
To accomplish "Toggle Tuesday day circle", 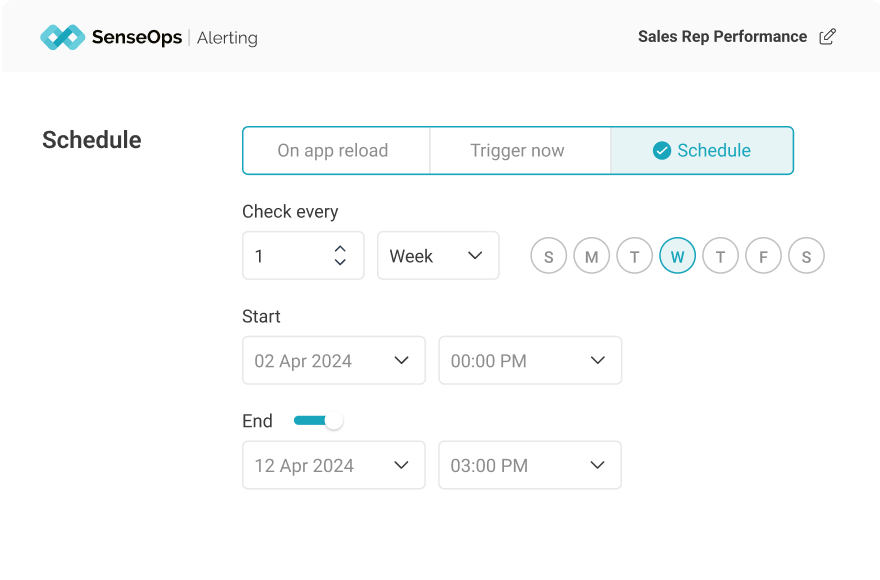I will [634, 256].
